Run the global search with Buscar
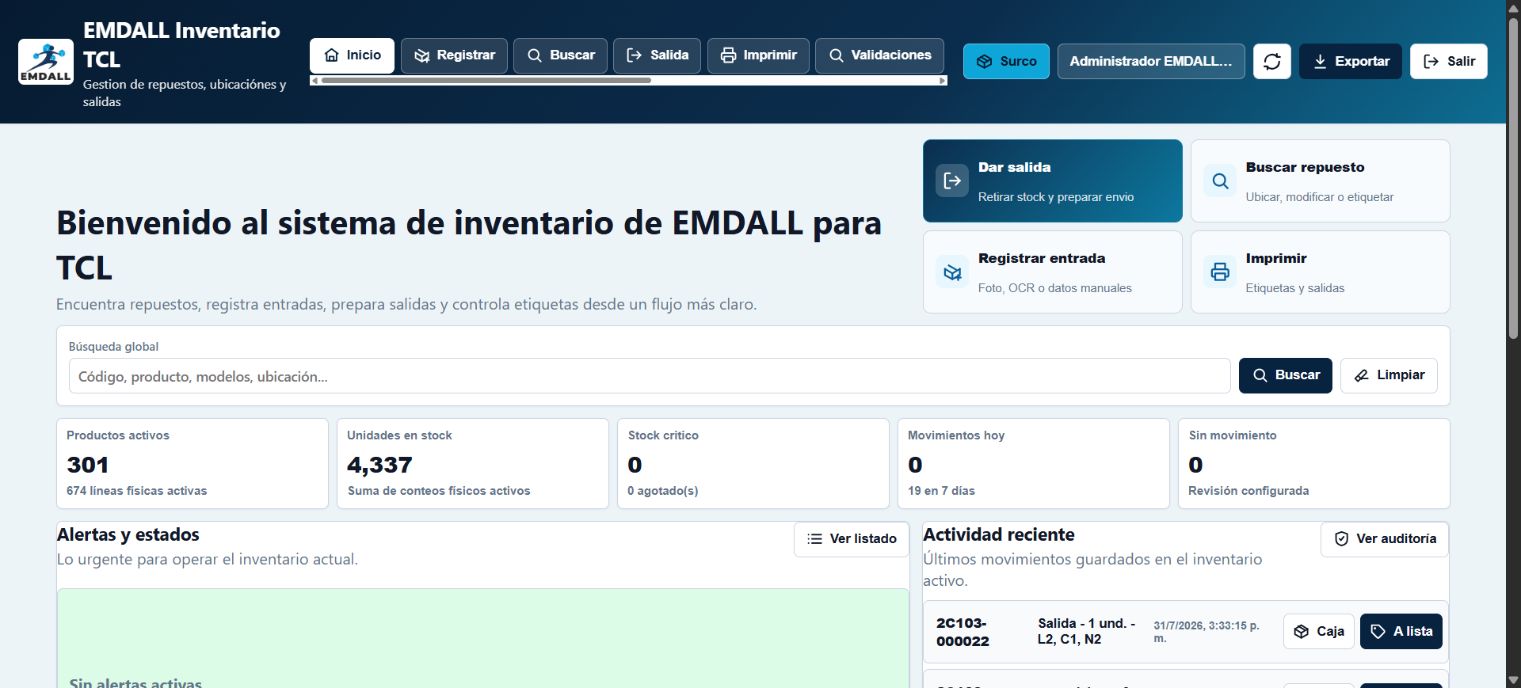This screenshot has height=688, width=1521. coord(1285,375)
